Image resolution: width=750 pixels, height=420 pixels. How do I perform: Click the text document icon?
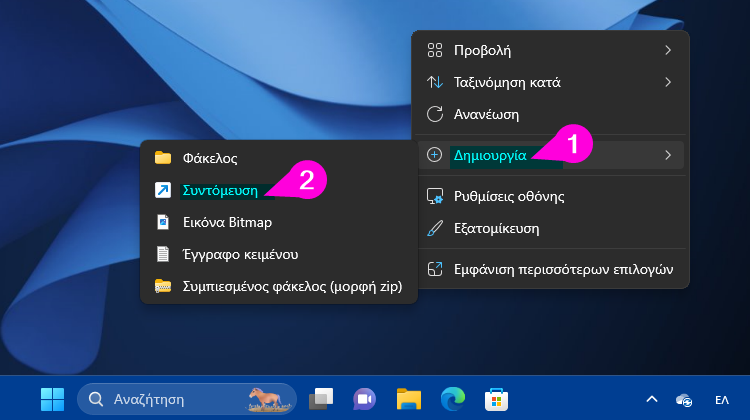click(x=163, y=254)
